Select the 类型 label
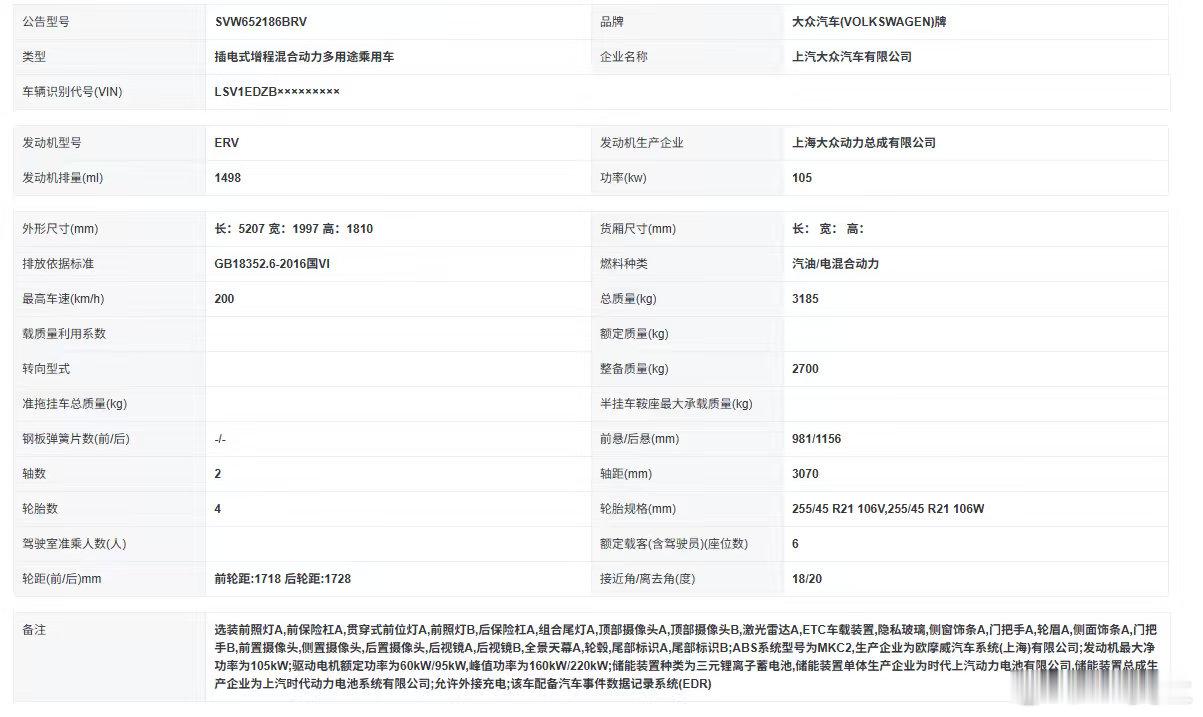This screenshot has height=717, width=1203. tap(34, 57)
